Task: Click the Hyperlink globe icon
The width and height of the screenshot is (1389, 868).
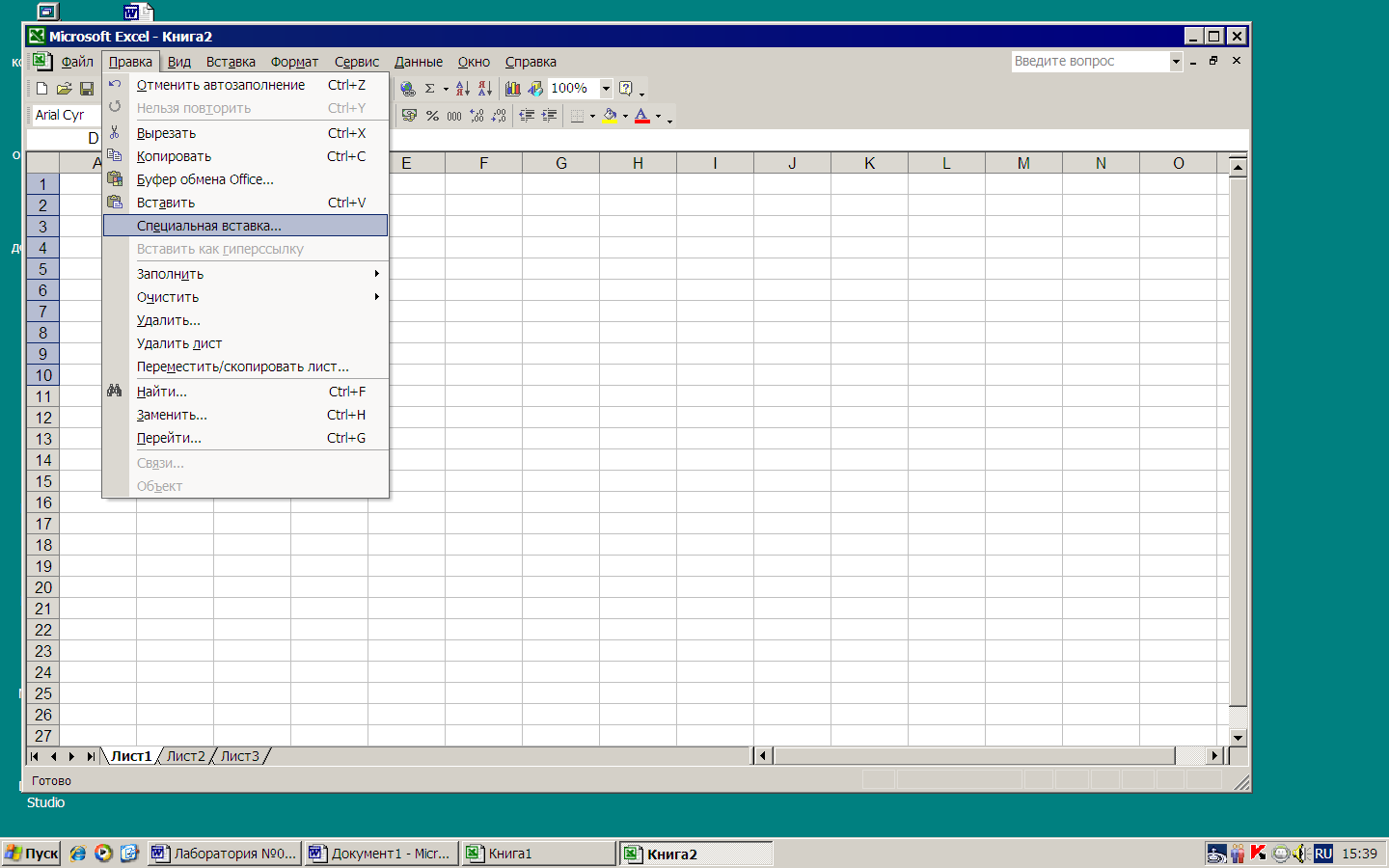Action: (x=408, y=89)
